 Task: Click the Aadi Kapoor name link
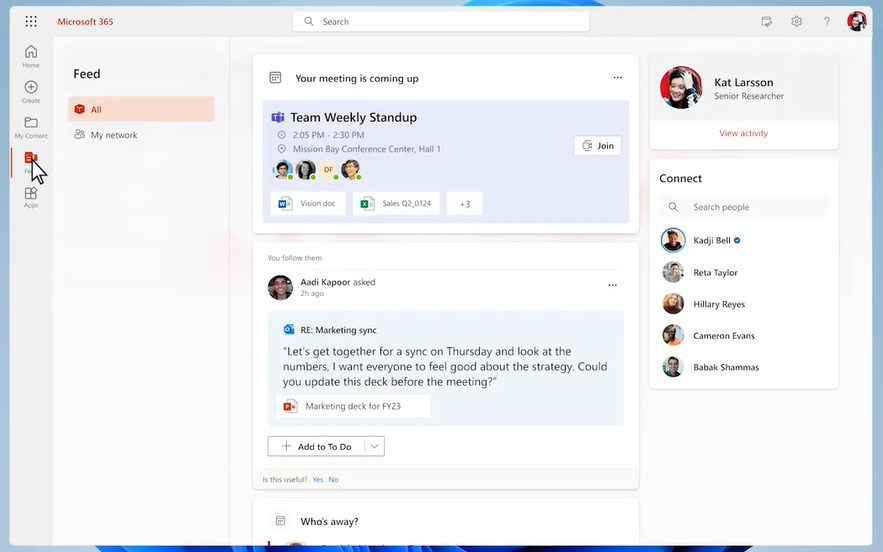coord(325,282)
